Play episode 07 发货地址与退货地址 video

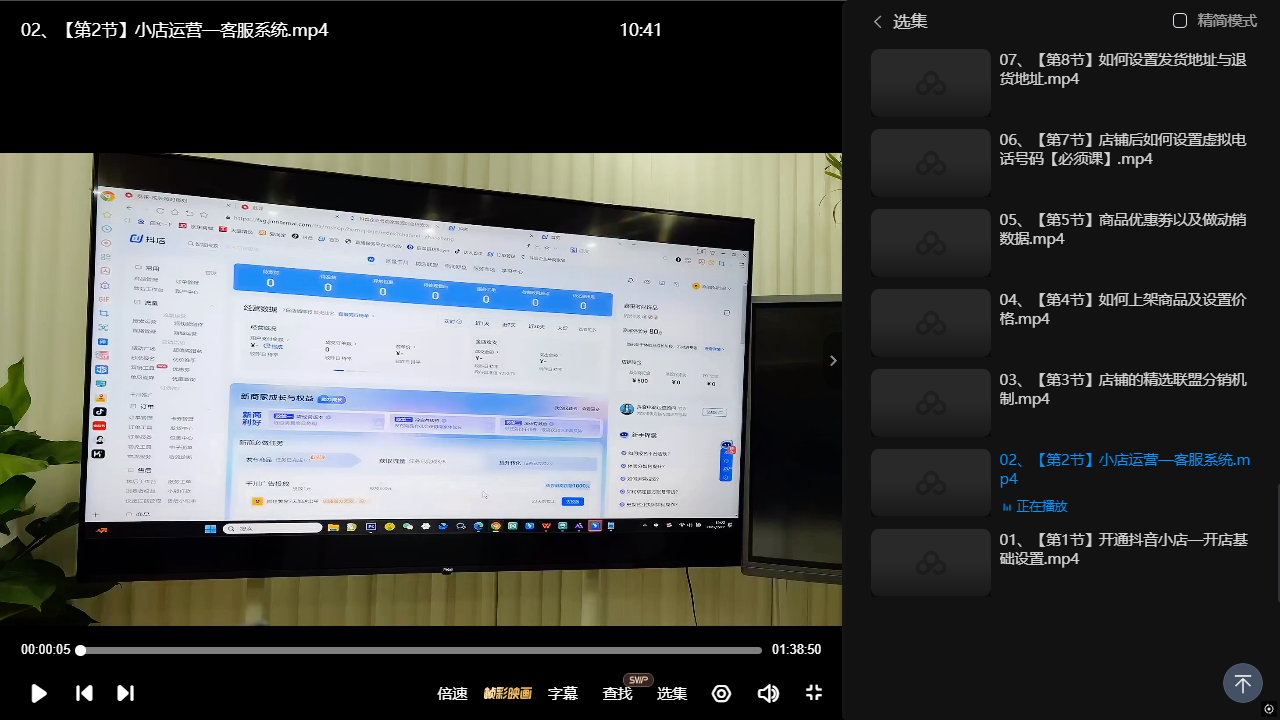point(1122,69)
